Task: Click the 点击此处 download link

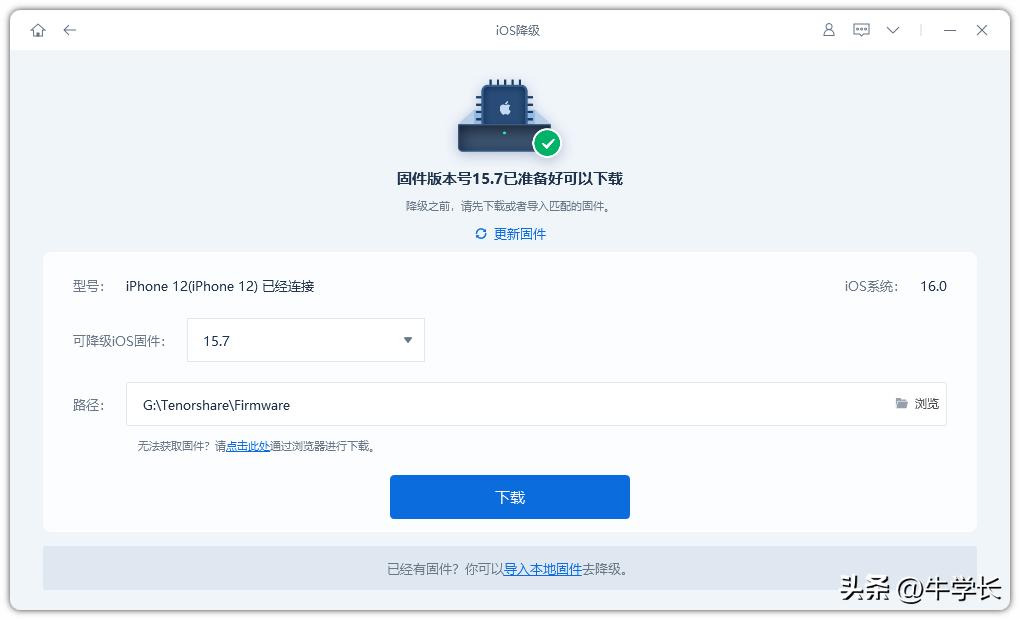Action: 245,446
